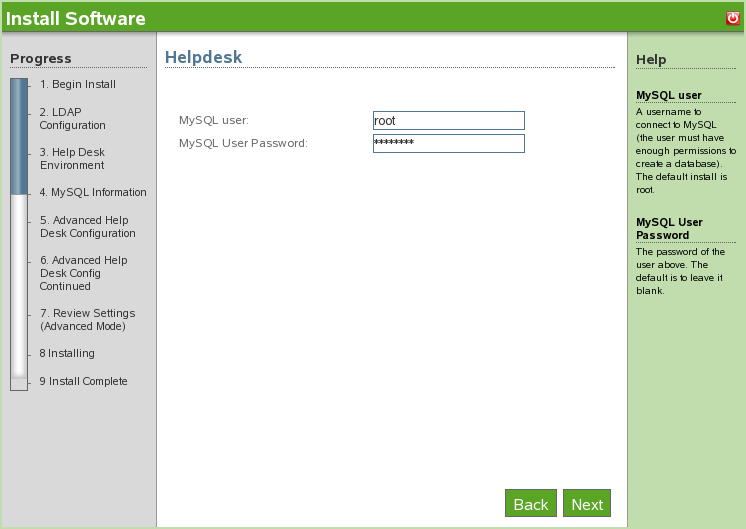Click the red power icon in header
746x529 pixels.
[x=733, y=18]
